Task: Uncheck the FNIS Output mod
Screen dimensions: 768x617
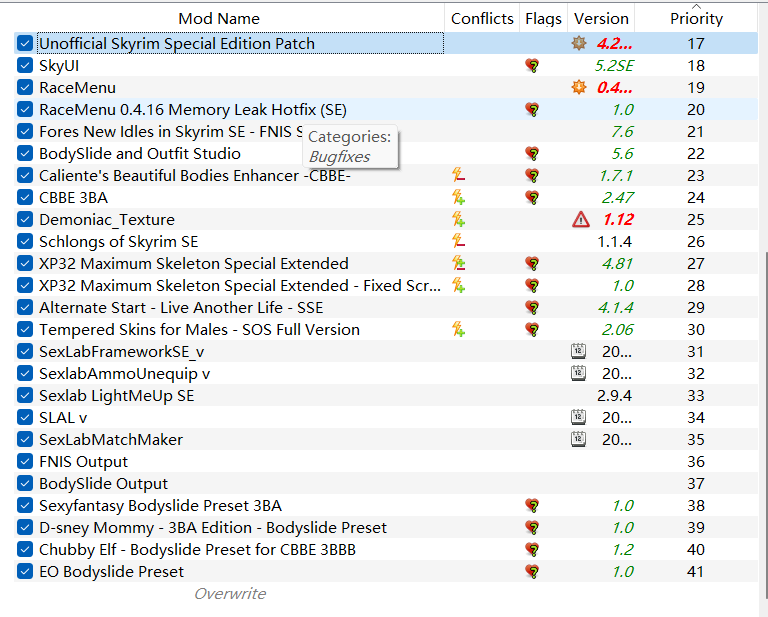Action: pos(24,461)
